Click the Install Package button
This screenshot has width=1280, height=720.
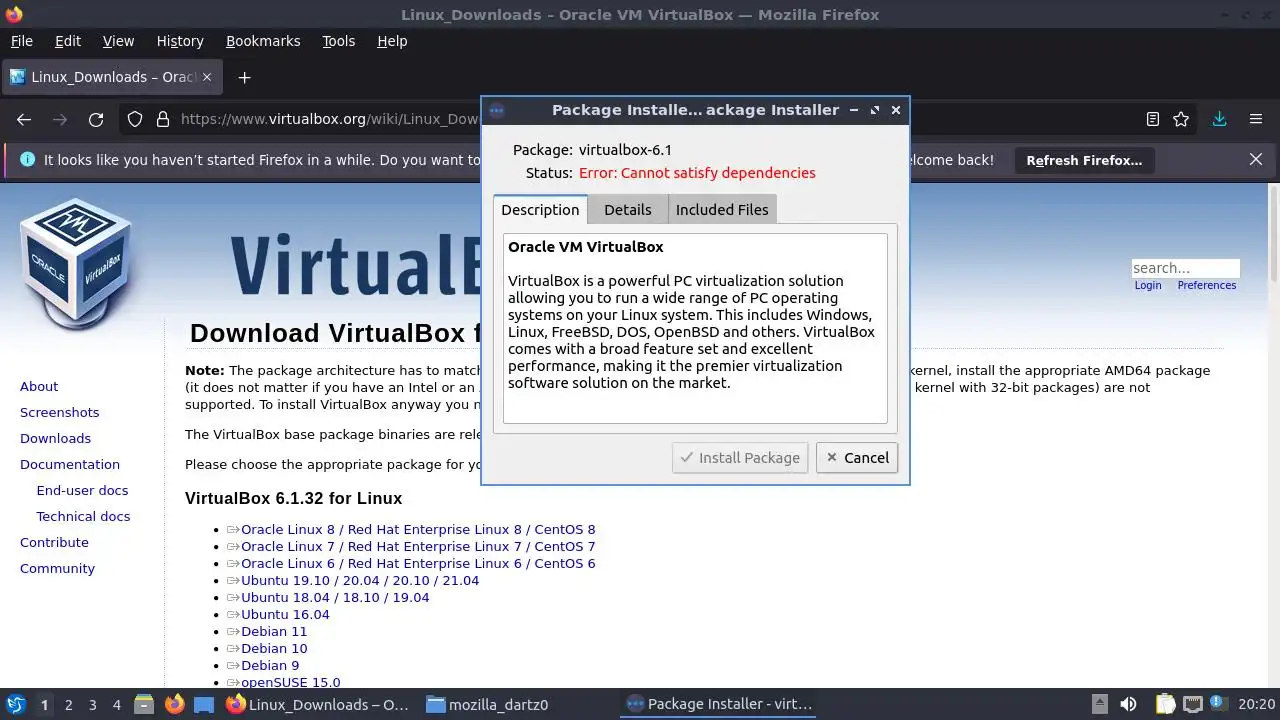(740, 457)
